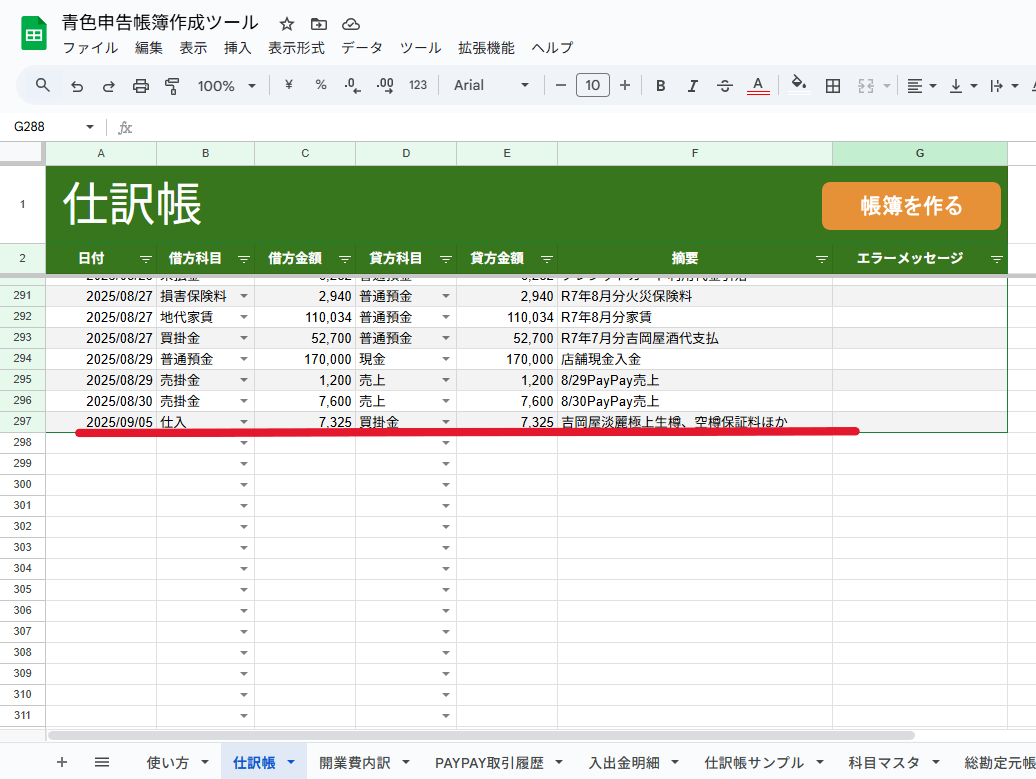The image size is (1036, 779).
Task: Open the 100% zoom dropdown
Action: click(x=226, y=86)
